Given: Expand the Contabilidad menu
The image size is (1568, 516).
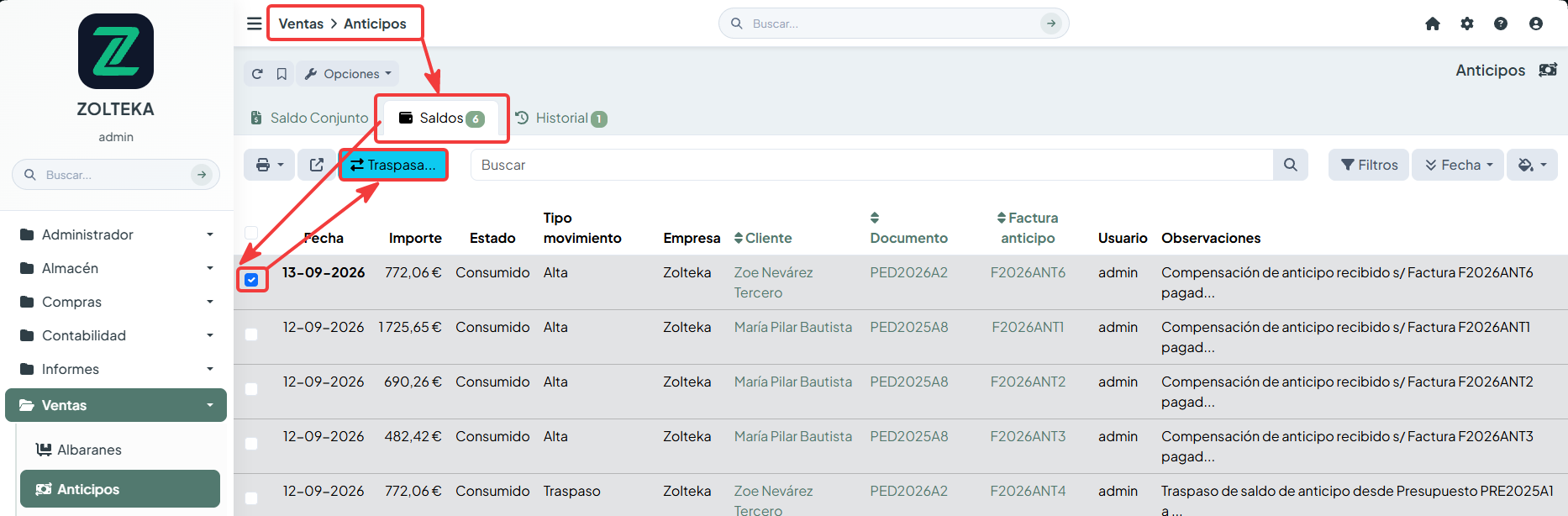Looking at the screenshot, I should pyautogui.click(x=116, y=335).
